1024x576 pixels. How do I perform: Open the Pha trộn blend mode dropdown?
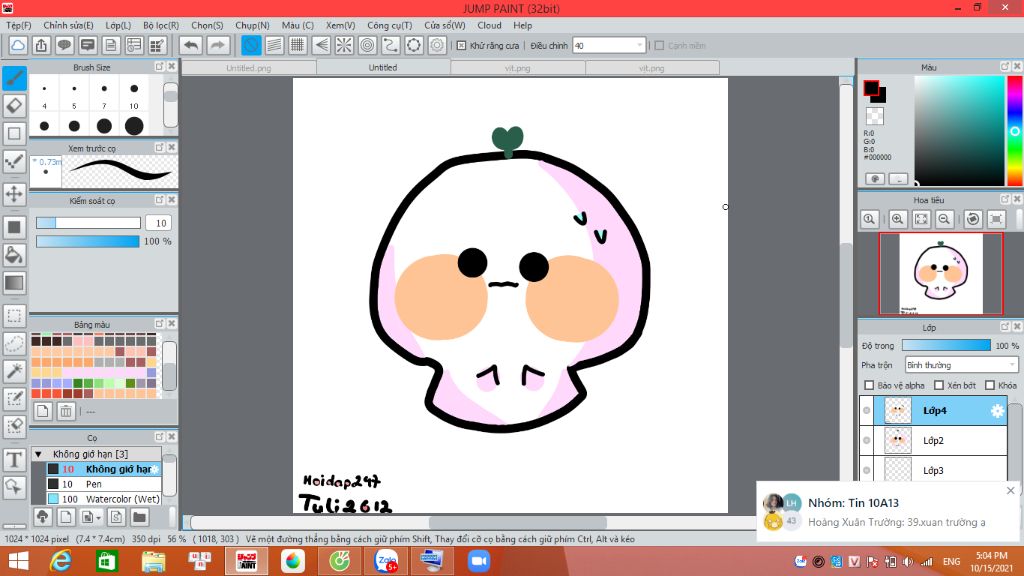click(x=960, y=365)
